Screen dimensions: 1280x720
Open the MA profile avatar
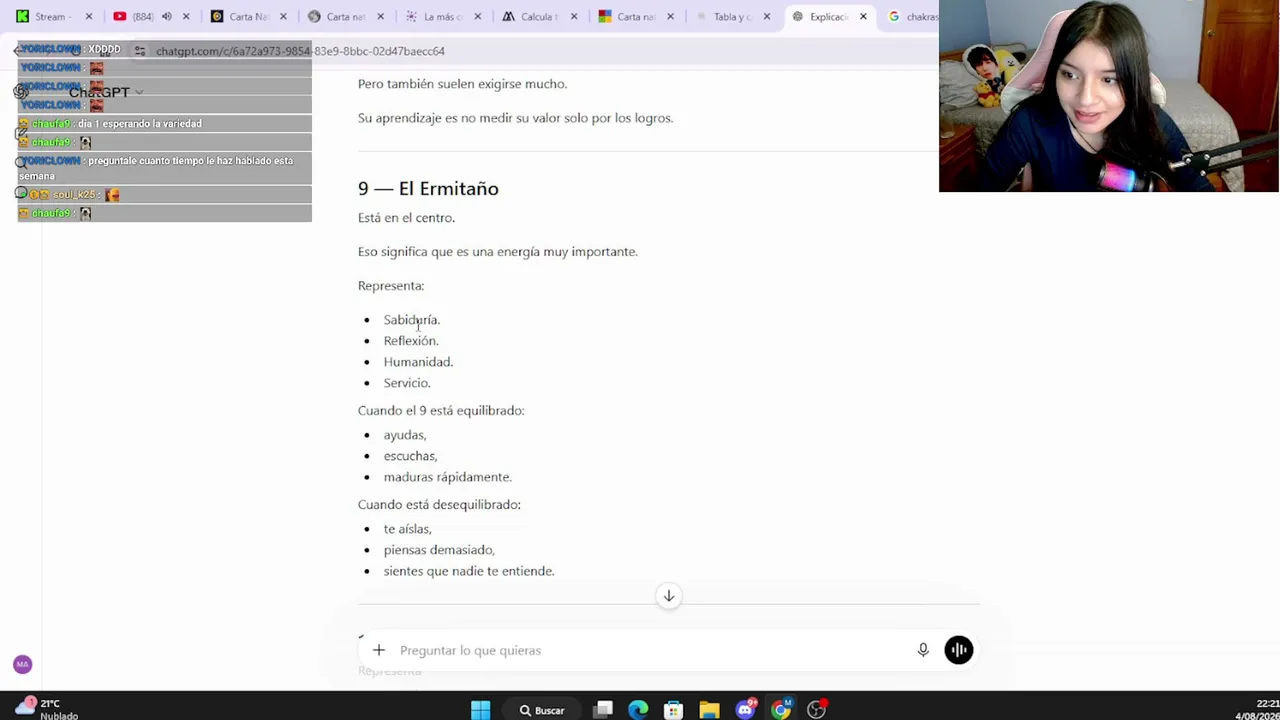click(x=22, y=664)
